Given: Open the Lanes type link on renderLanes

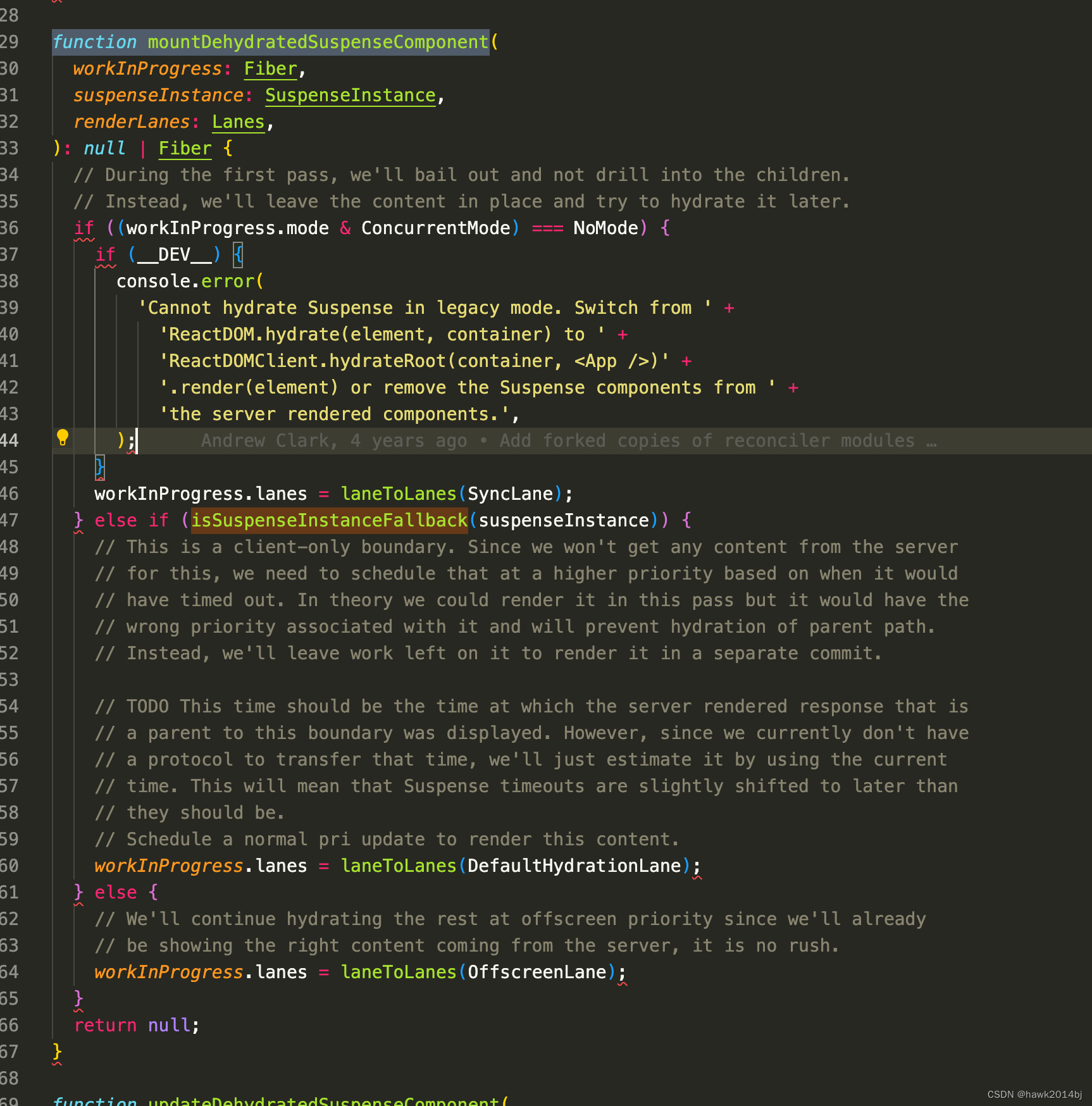Looking at the screenshot, I should [238, 121].
